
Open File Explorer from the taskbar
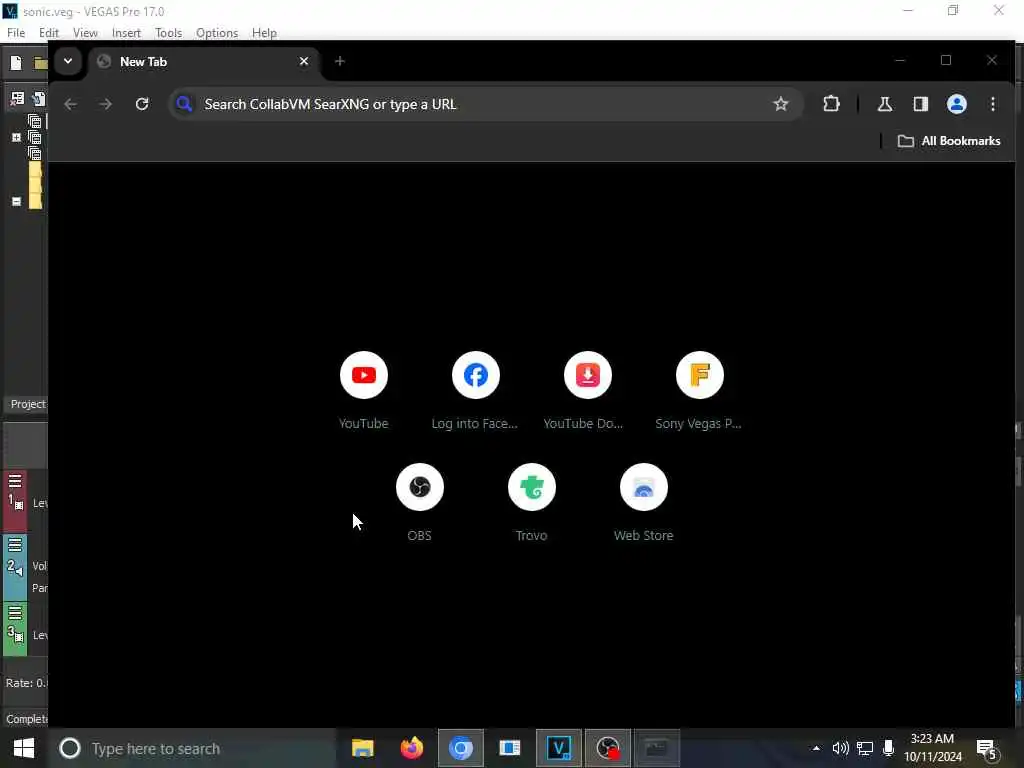[x=362, y=748]
